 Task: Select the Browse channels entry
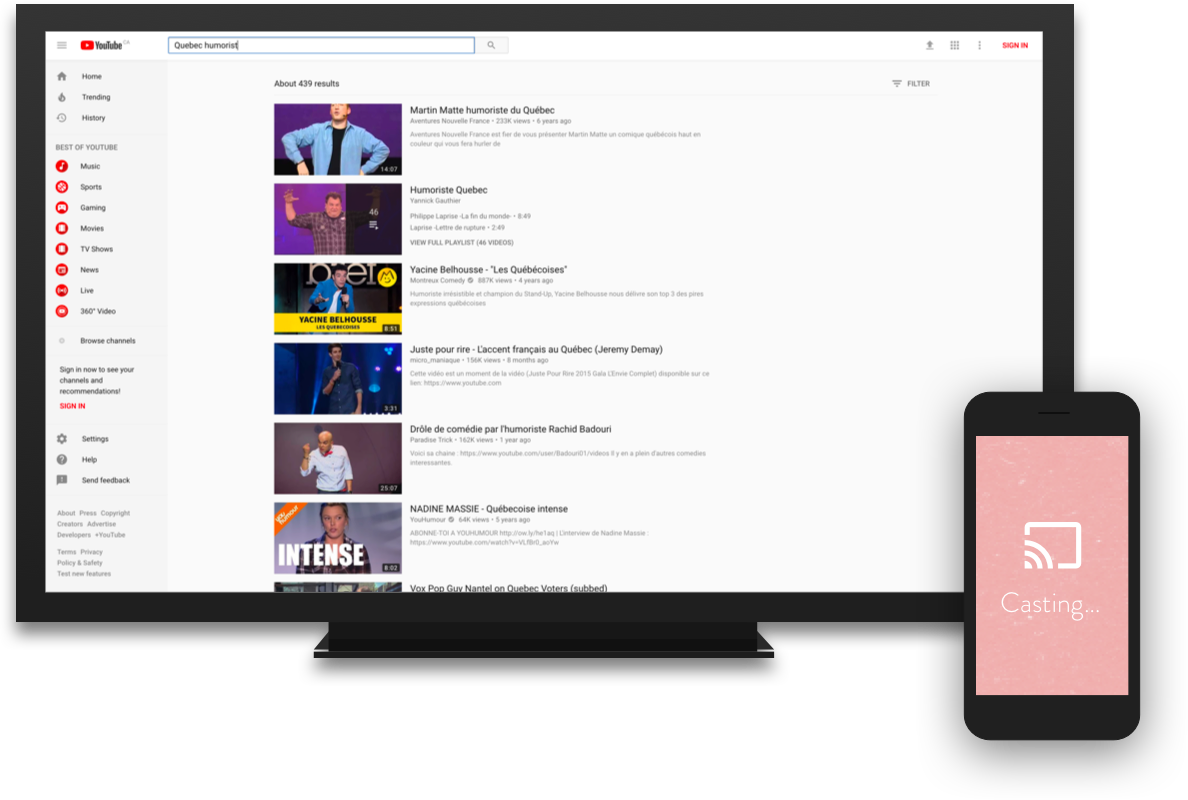coord(108,341)
